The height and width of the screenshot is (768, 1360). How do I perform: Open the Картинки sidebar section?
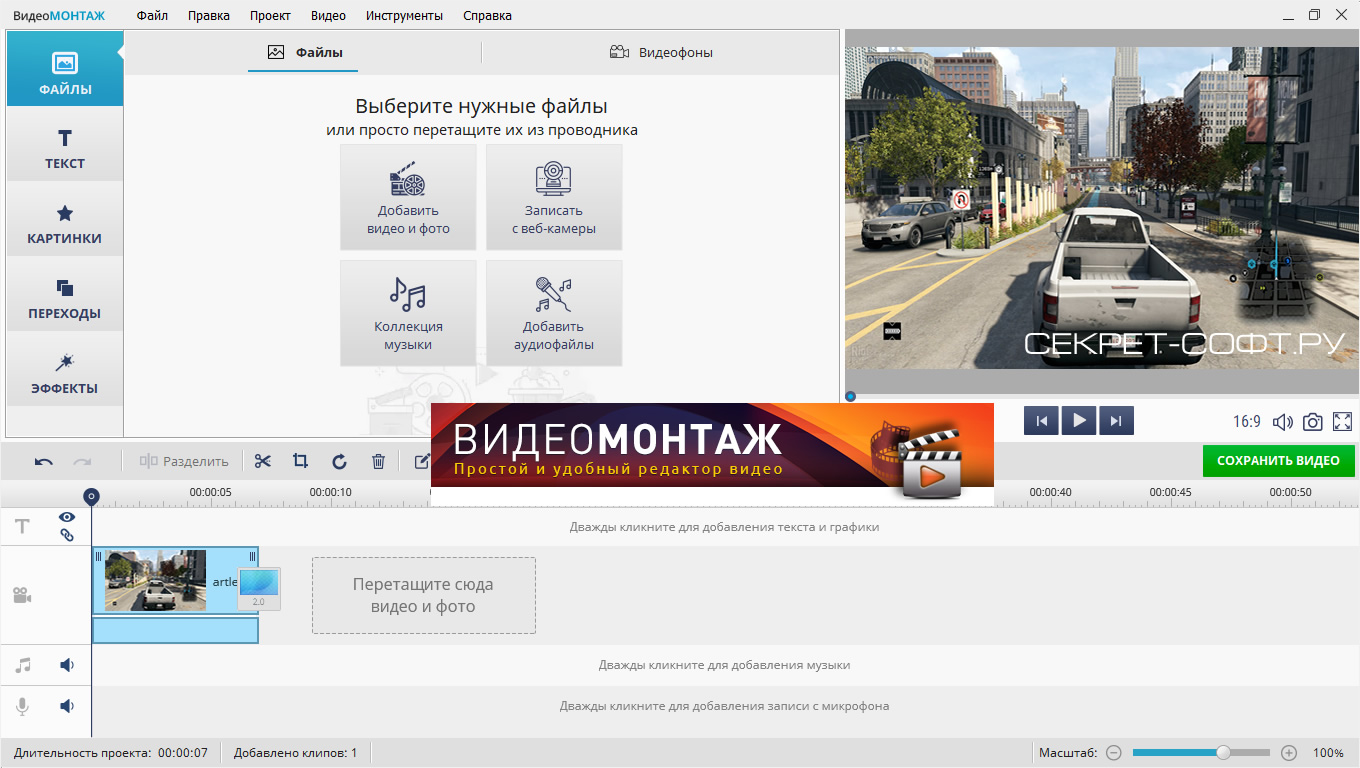point(65,220)
